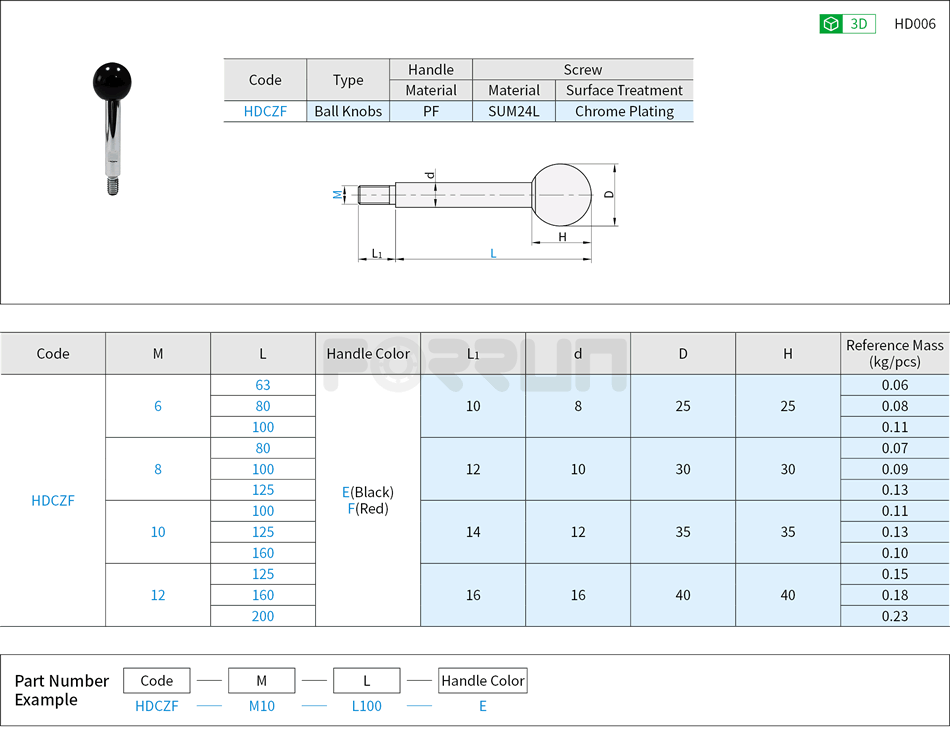
Task: Click the M8 thread size value
Action: tap(157, 469)
